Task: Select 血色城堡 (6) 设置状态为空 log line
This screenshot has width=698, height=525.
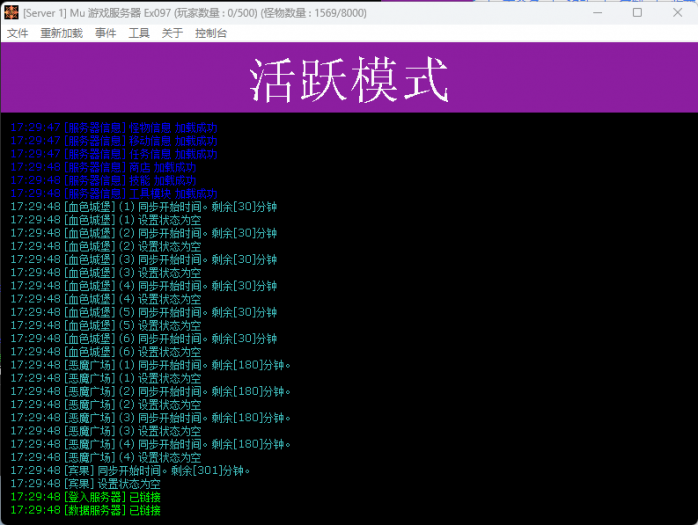Action: point(106,352)
